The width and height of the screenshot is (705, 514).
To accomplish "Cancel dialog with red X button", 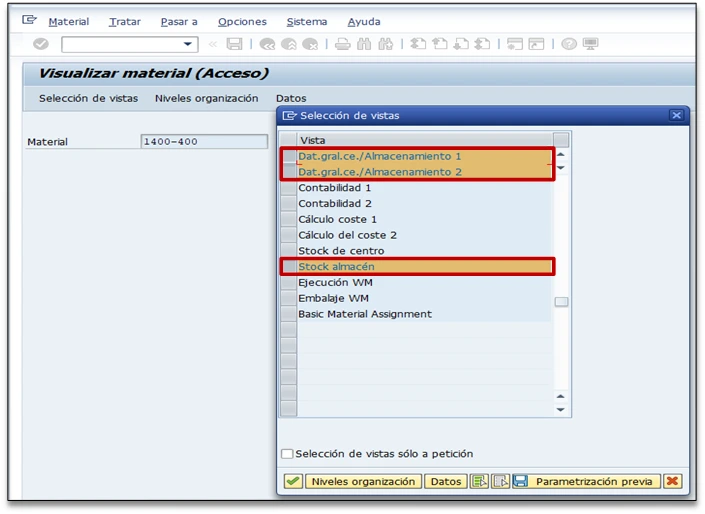I will coord(673,481).
